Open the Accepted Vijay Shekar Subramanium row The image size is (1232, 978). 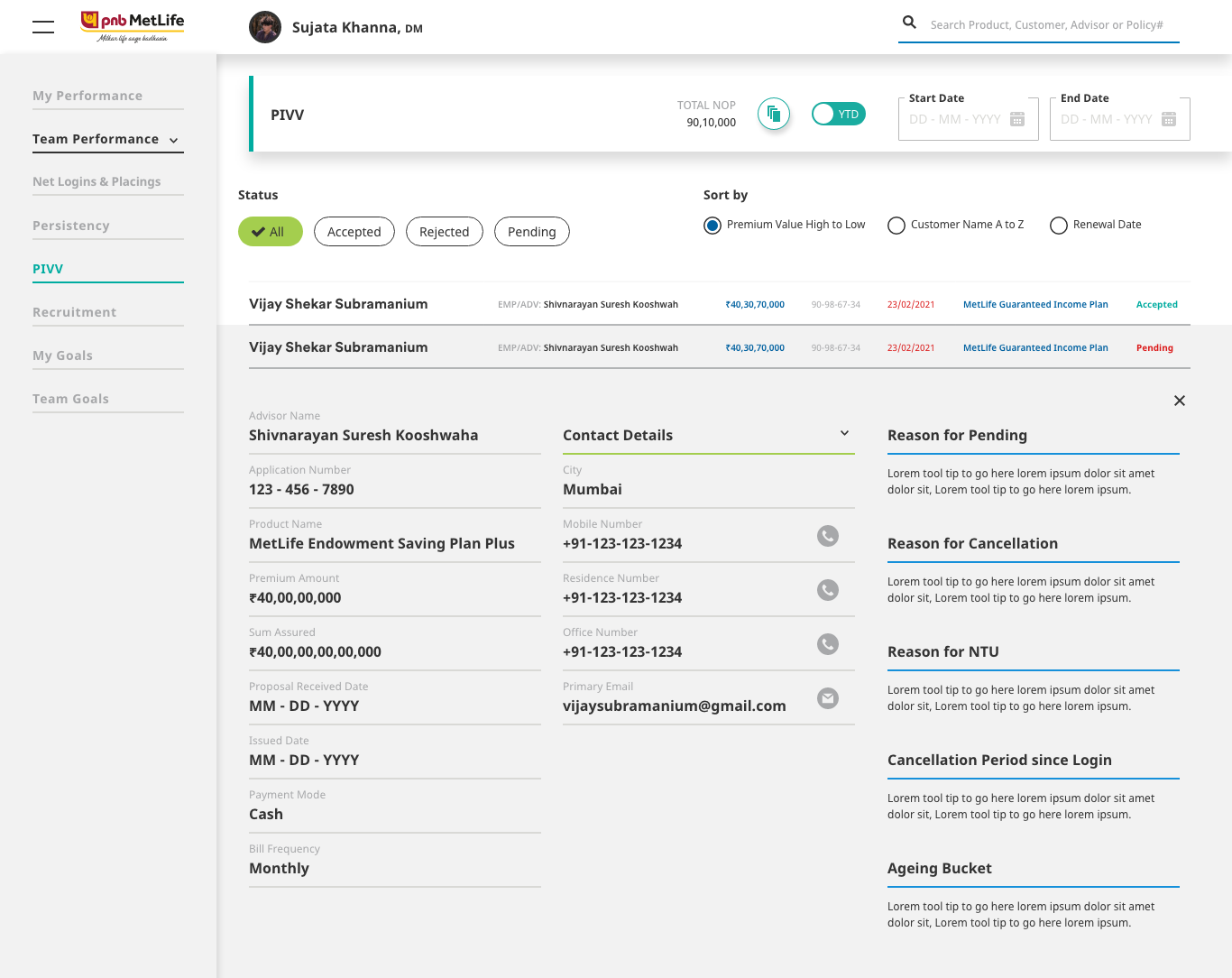(x=720, y=304)
